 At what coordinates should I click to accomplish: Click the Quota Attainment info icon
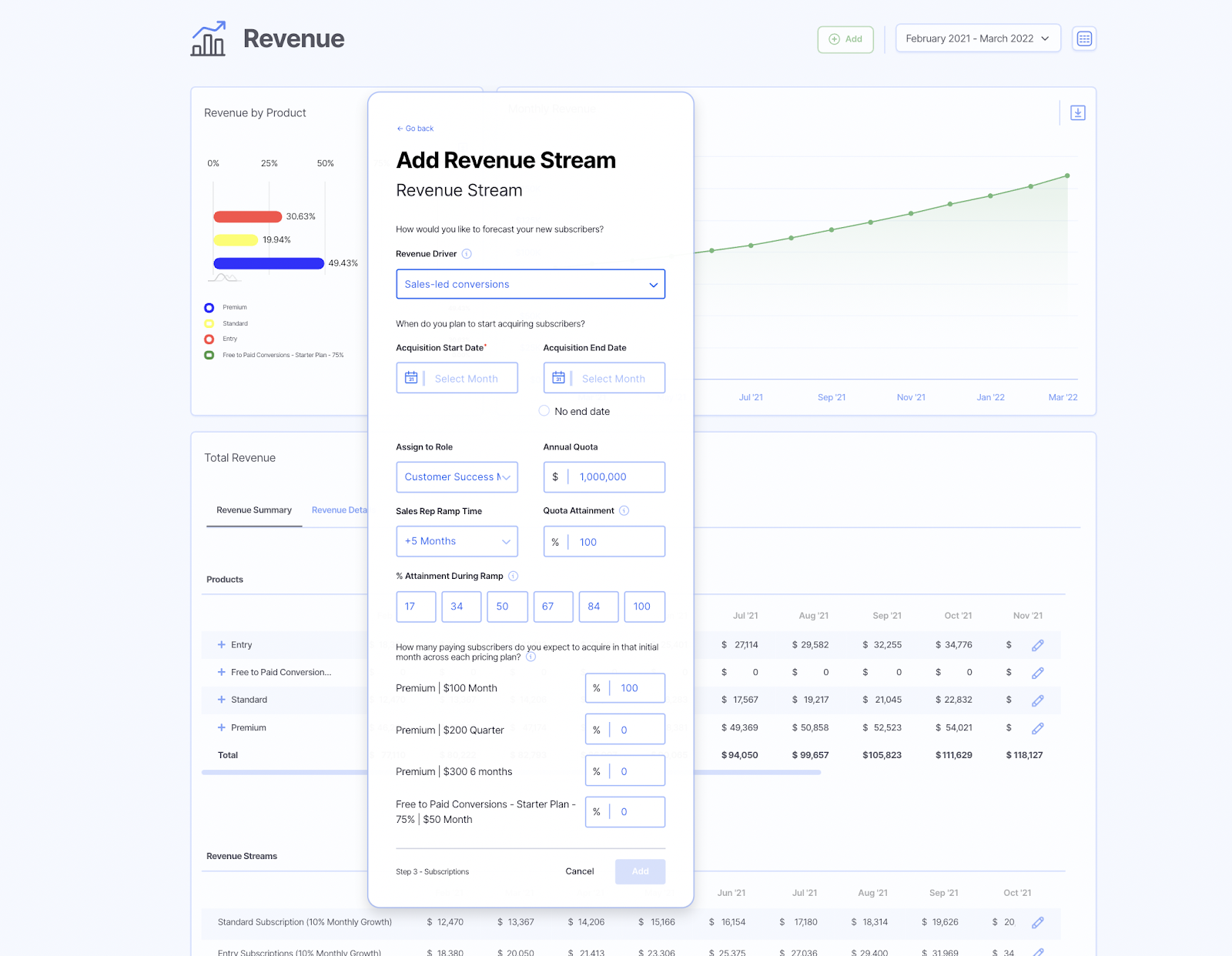click(x=624, y=510)
